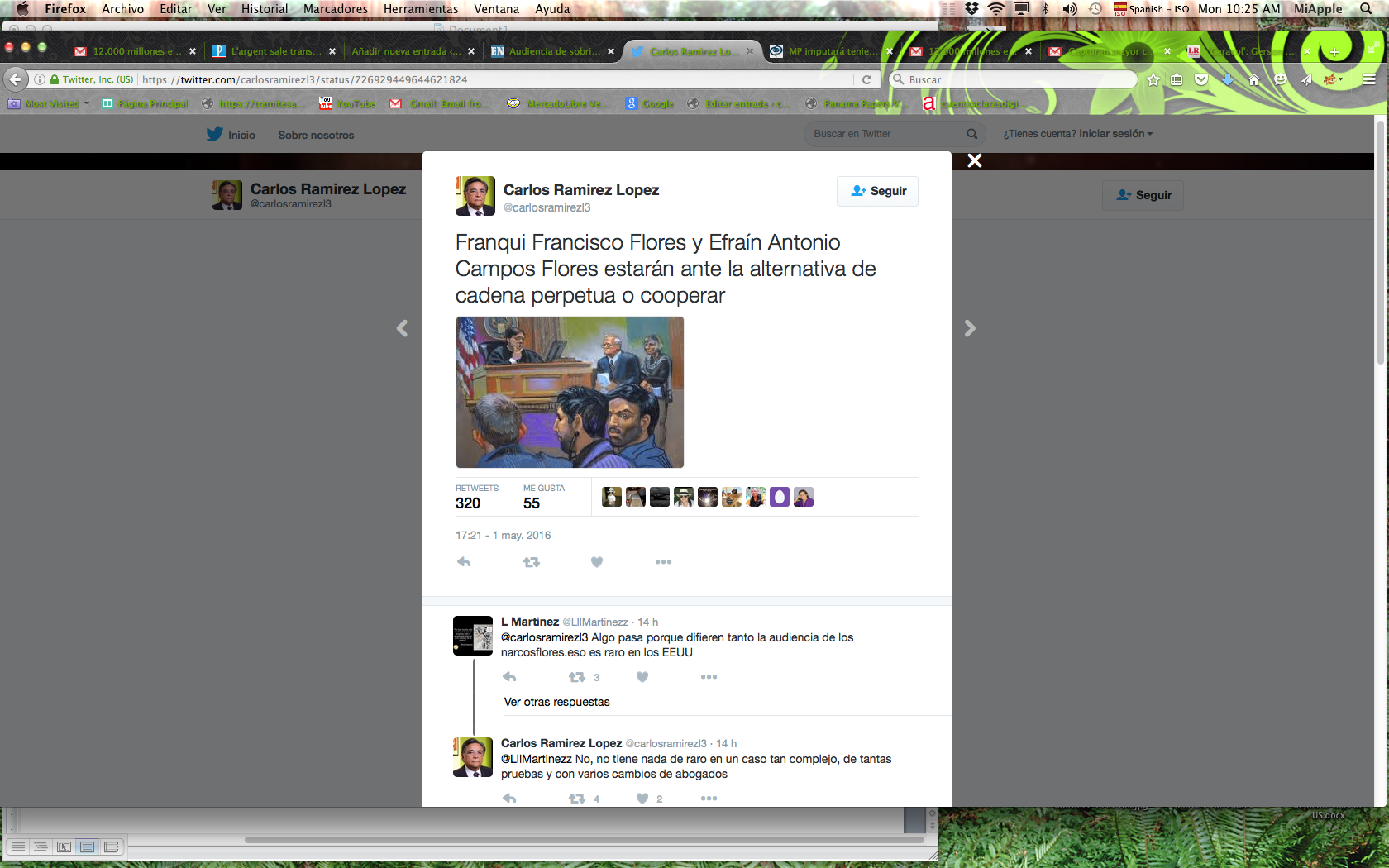Close the tweet overlay with the X
The height and width of the screenshot is (868, 1389).
point(975,161)
